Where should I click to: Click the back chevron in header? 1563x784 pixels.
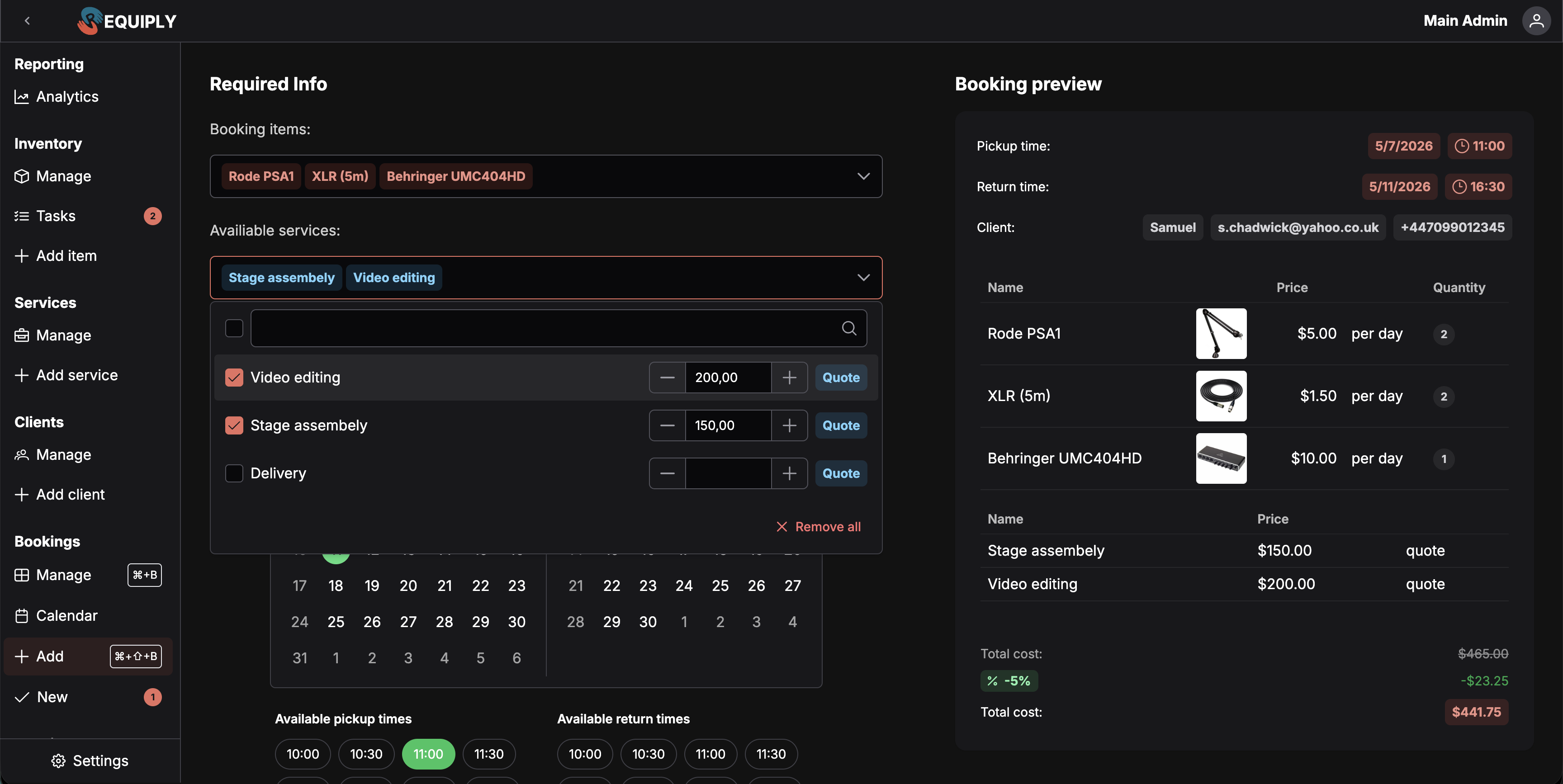pos(27,21)
